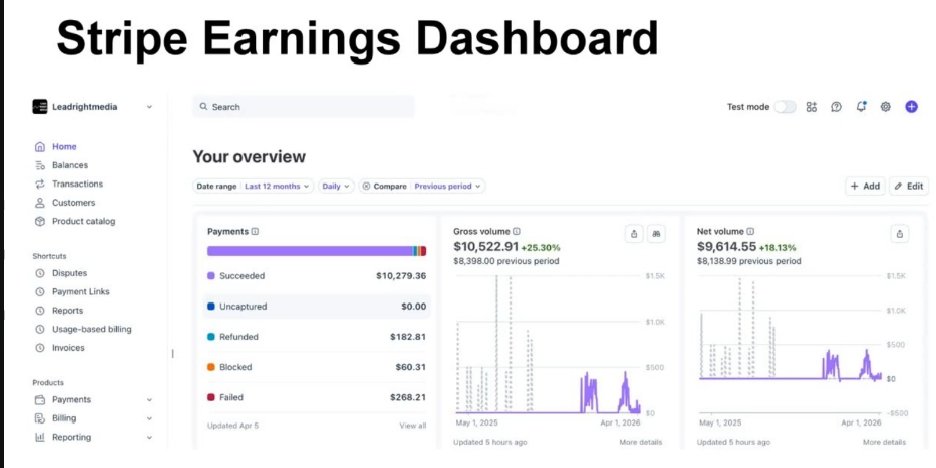The width and height of the screenshot is (936, 468).
Task: Click the Customers person icon
Action: [40, 203]
